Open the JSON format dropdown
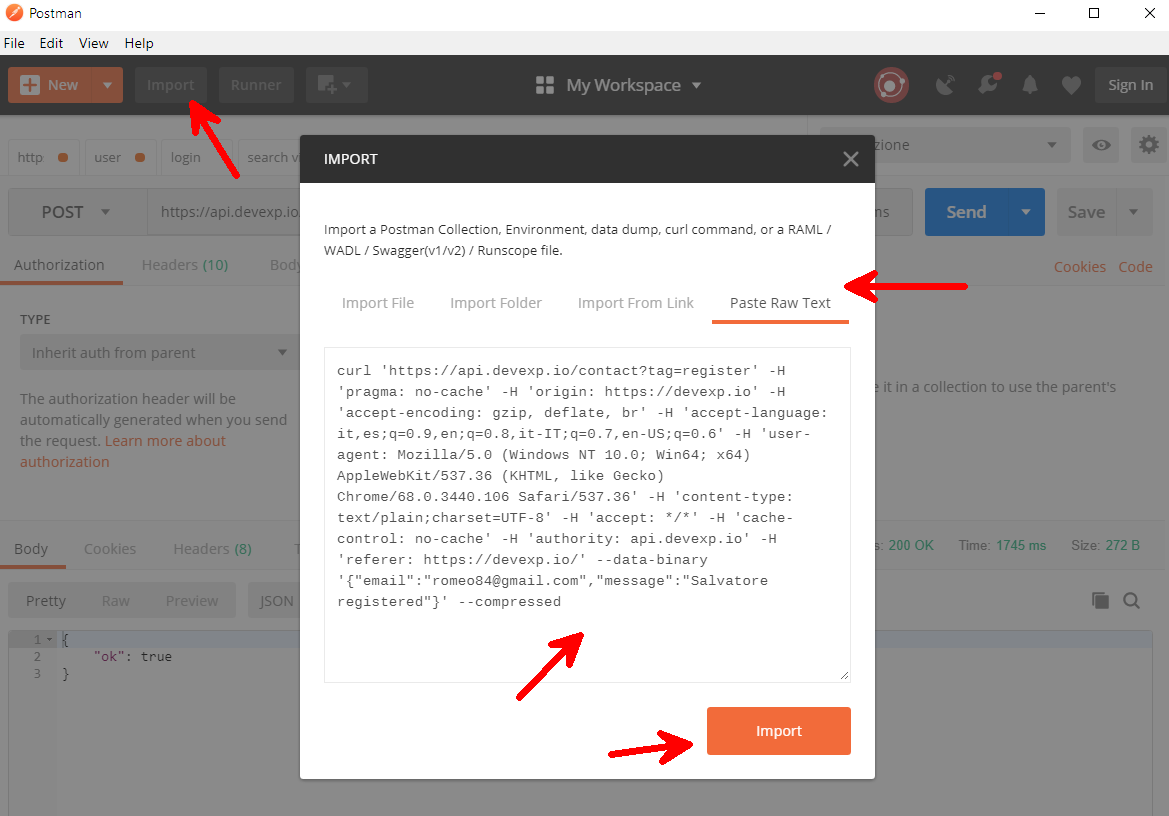Screen dimensions: 1169x816 (274, 601)
